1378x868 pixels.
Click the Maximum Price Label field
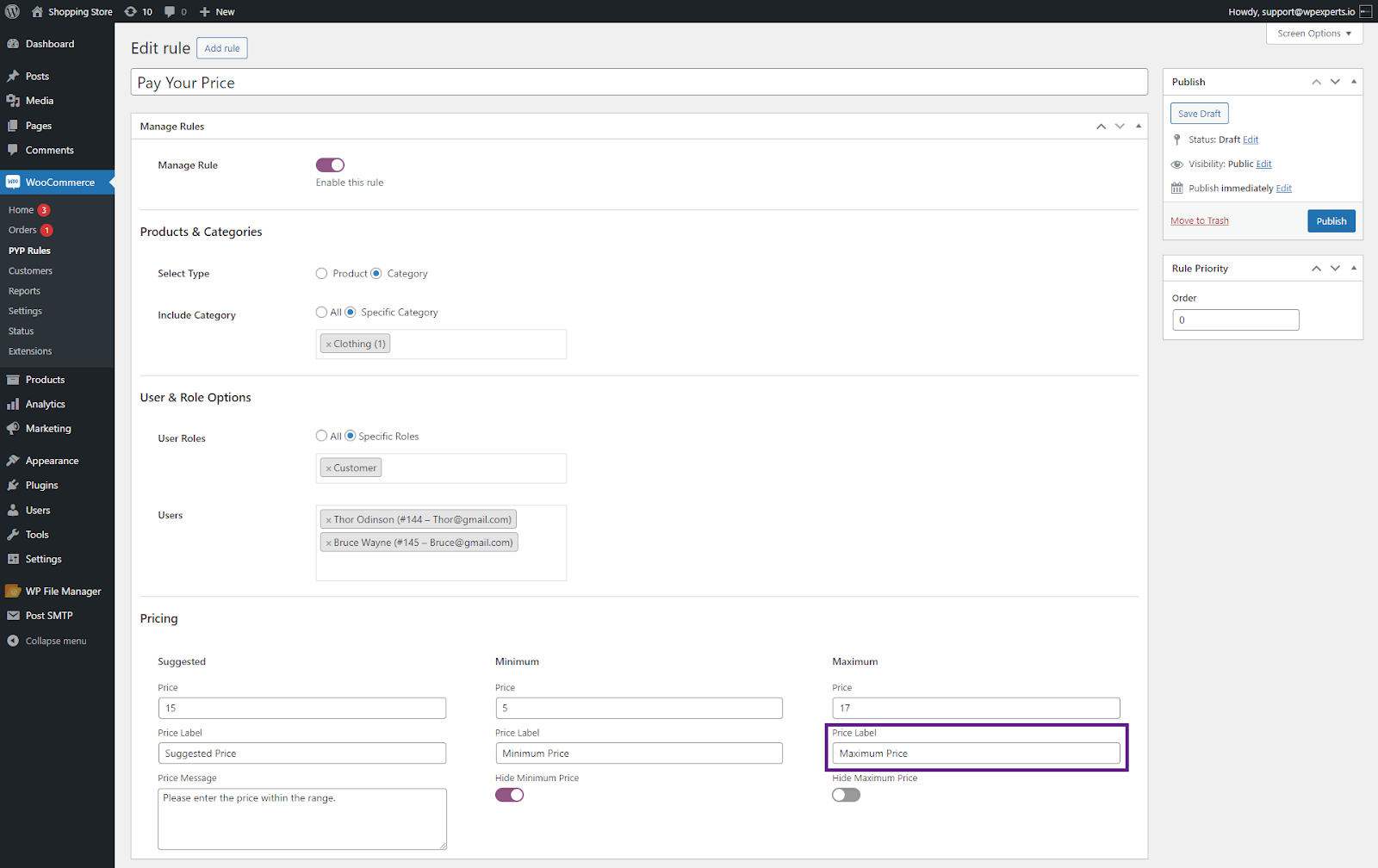(x=976, y=753)
